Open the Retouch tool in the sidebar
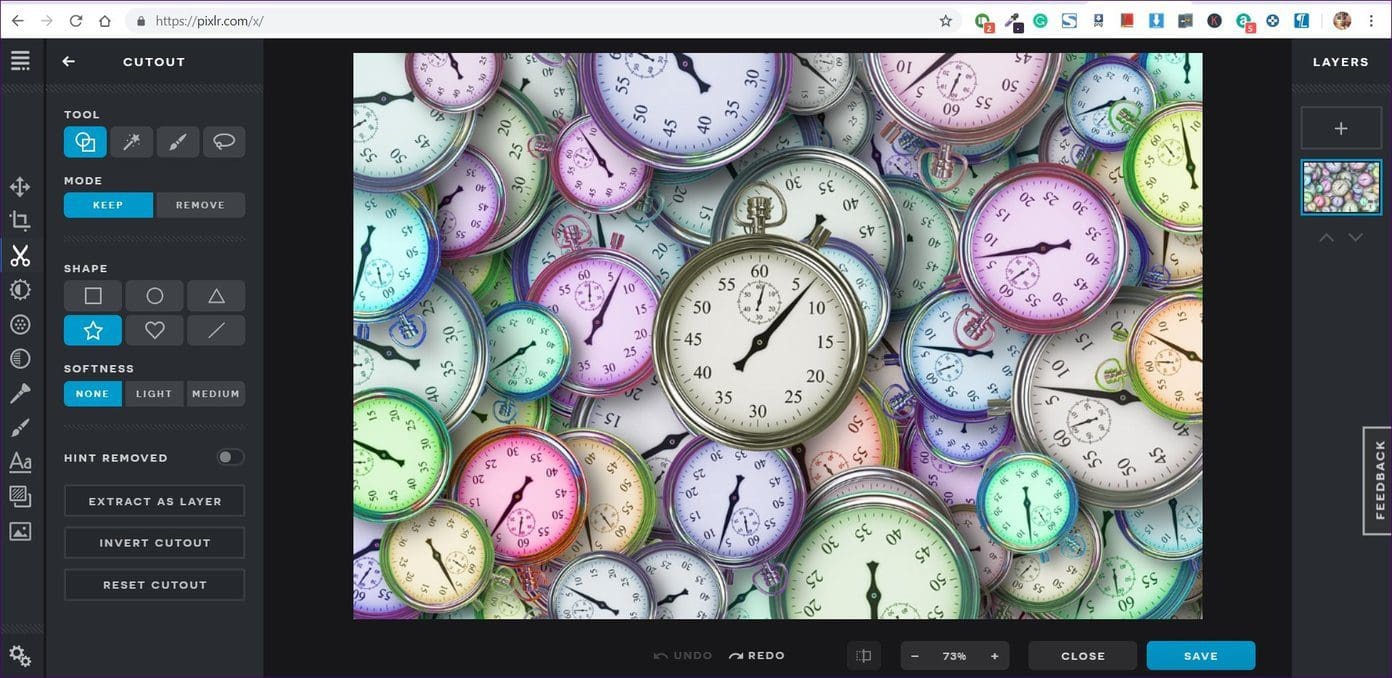 tap(20, 393)
